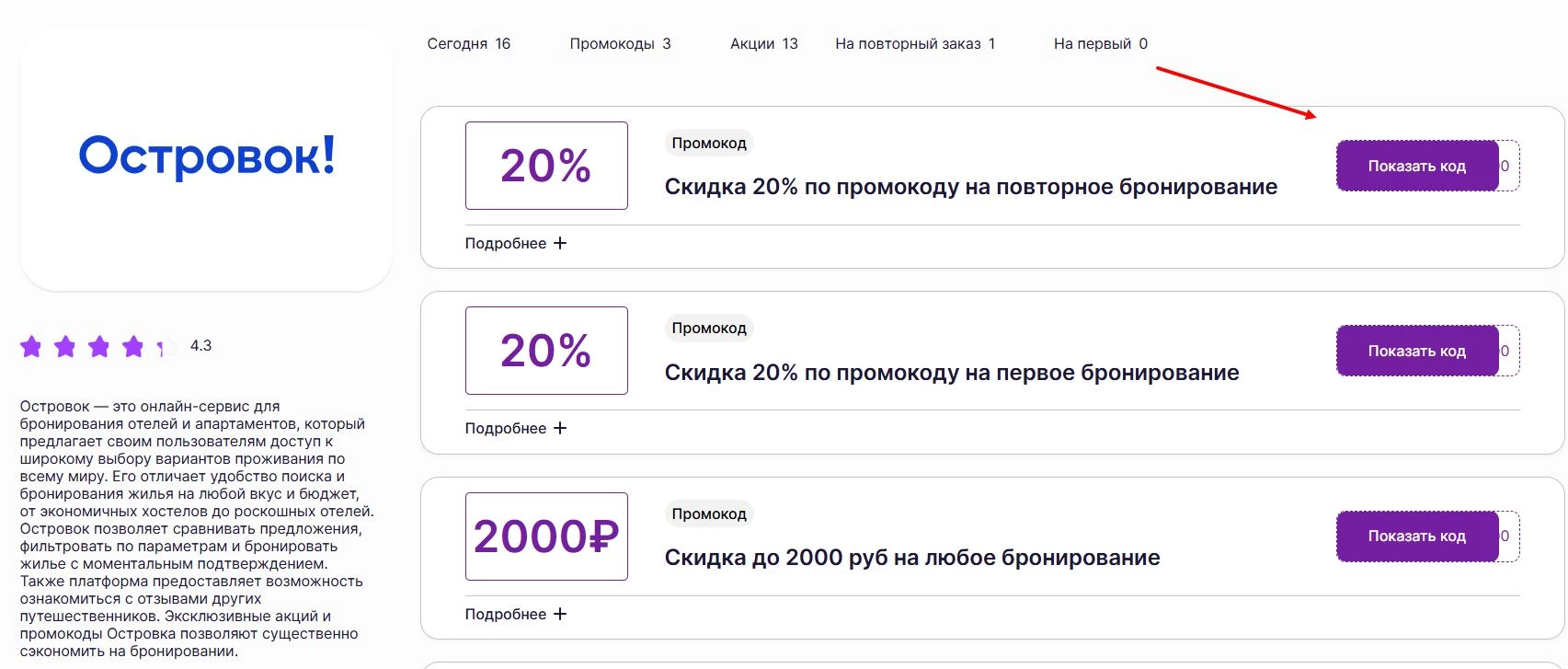Open the Промокоды tab

pos(620,43)
